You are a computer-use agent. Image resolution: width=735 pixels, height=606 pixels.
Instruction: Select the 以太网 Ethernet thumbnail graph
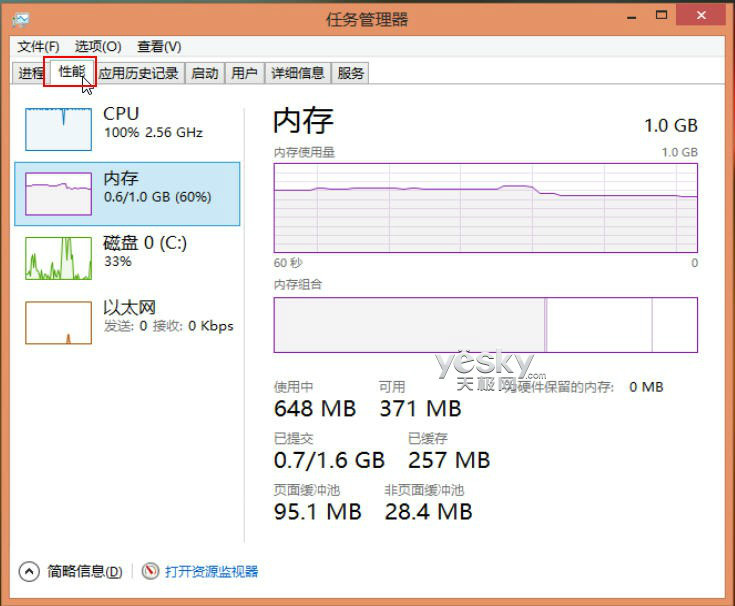click(58, 323)
